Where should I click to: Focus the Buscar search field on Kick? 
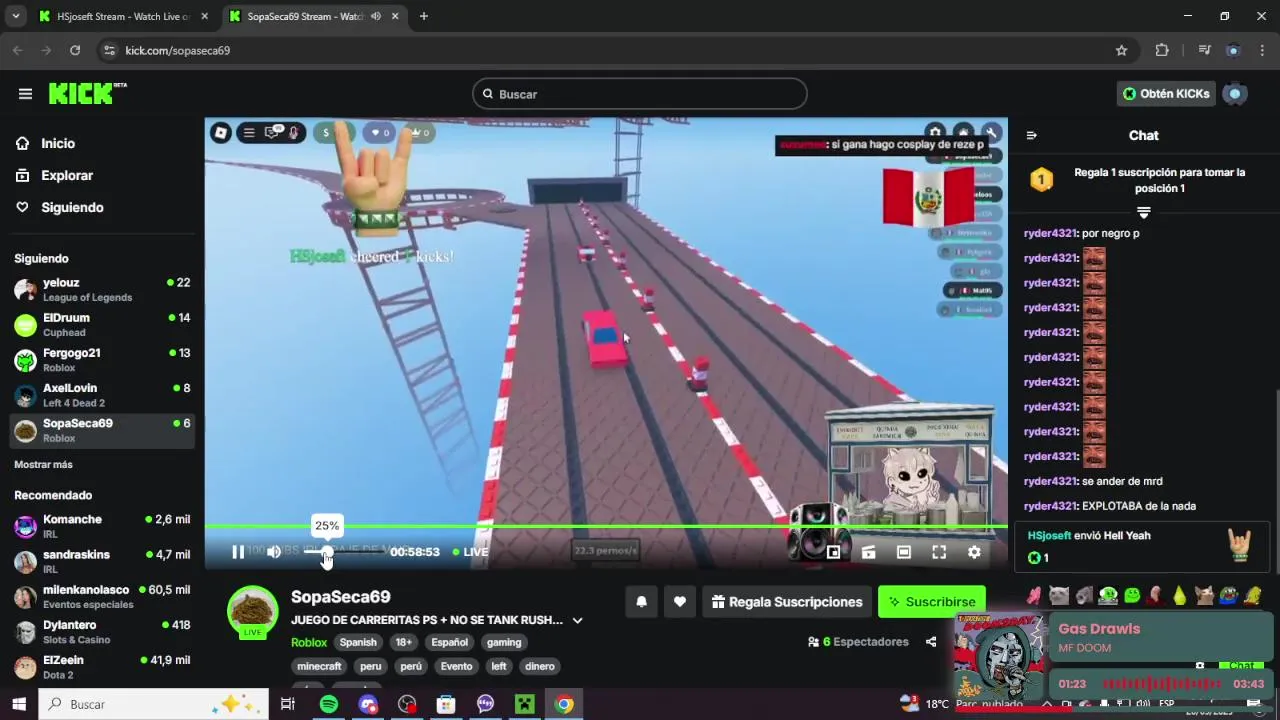(640, 94)
